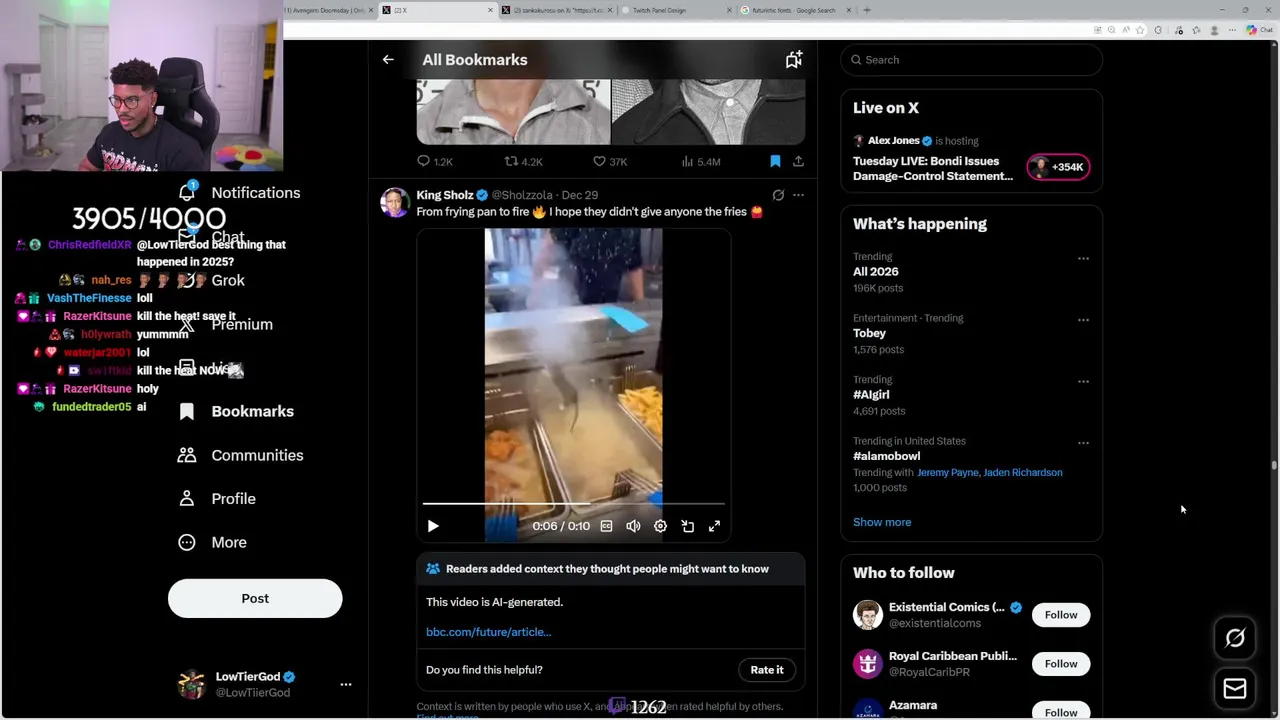Open options for Tobey trend

click(1083, 320)
